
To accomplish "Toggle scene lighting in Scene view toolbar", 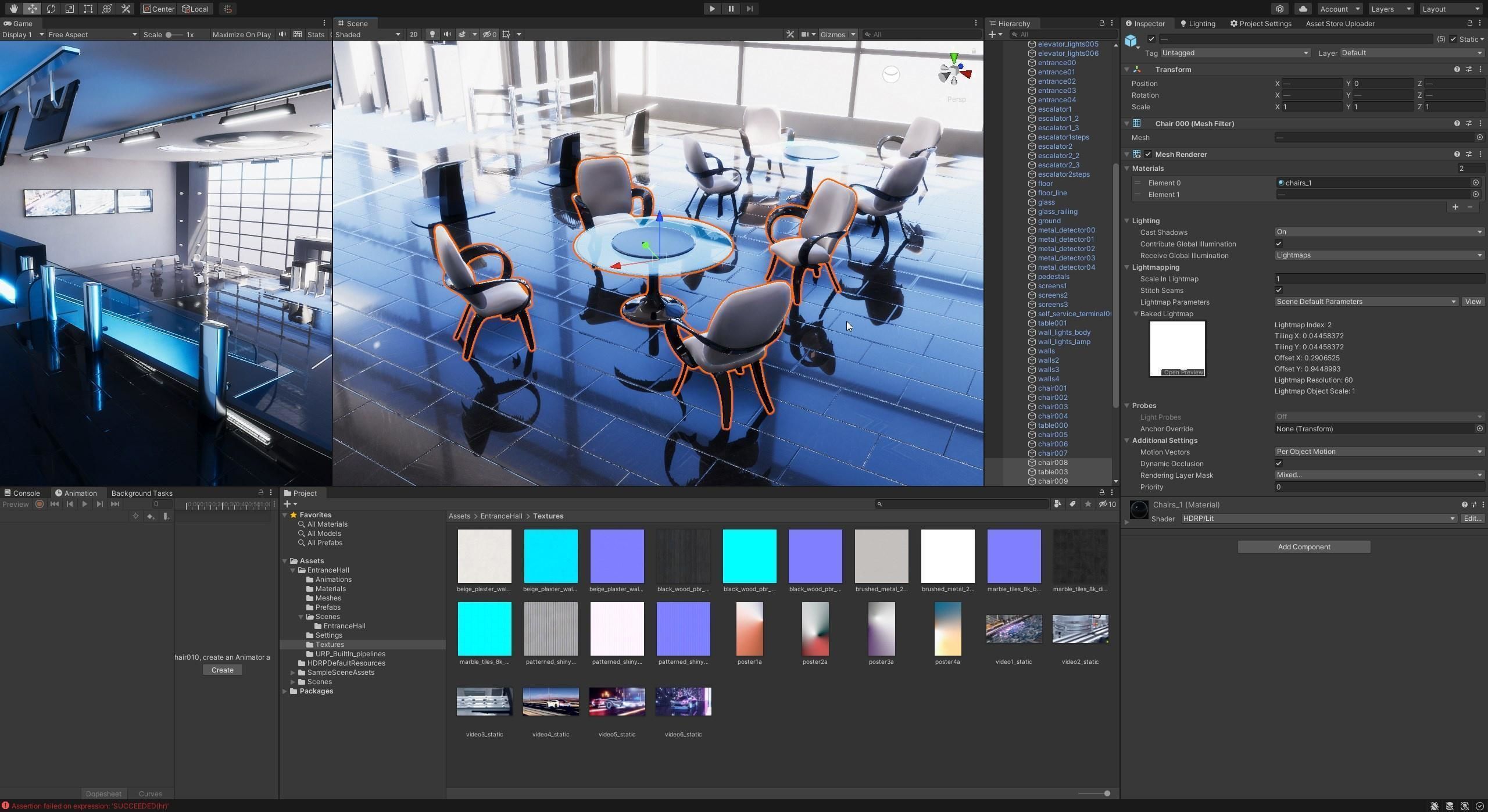I will [432, 34].
